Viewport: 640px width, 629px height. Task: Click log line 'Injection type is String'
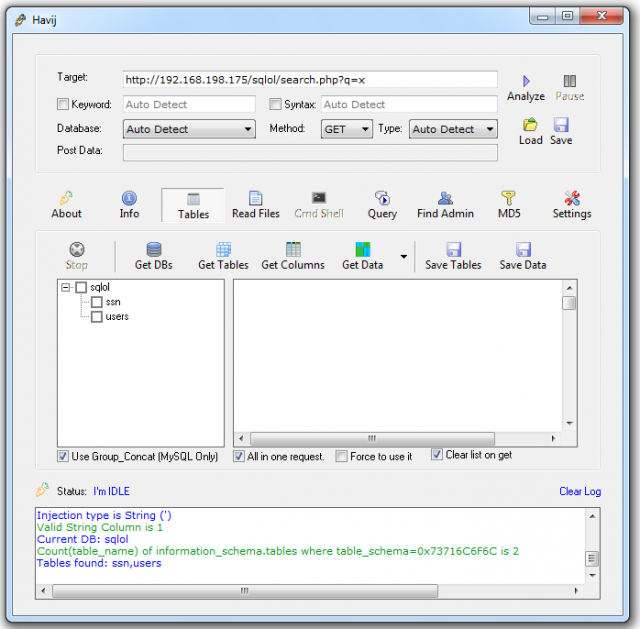click(x=104, y=515)
